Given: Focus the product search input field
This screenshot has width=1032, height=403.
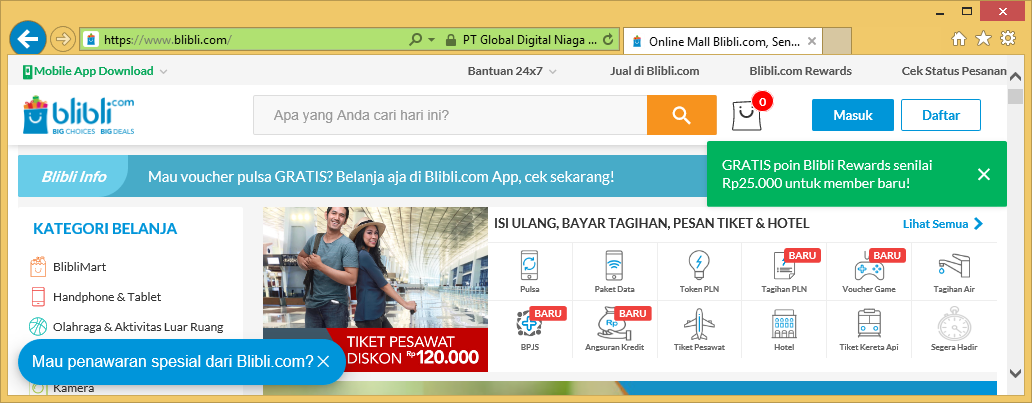Looking at the screenshot, I should (x=450, y=115).
